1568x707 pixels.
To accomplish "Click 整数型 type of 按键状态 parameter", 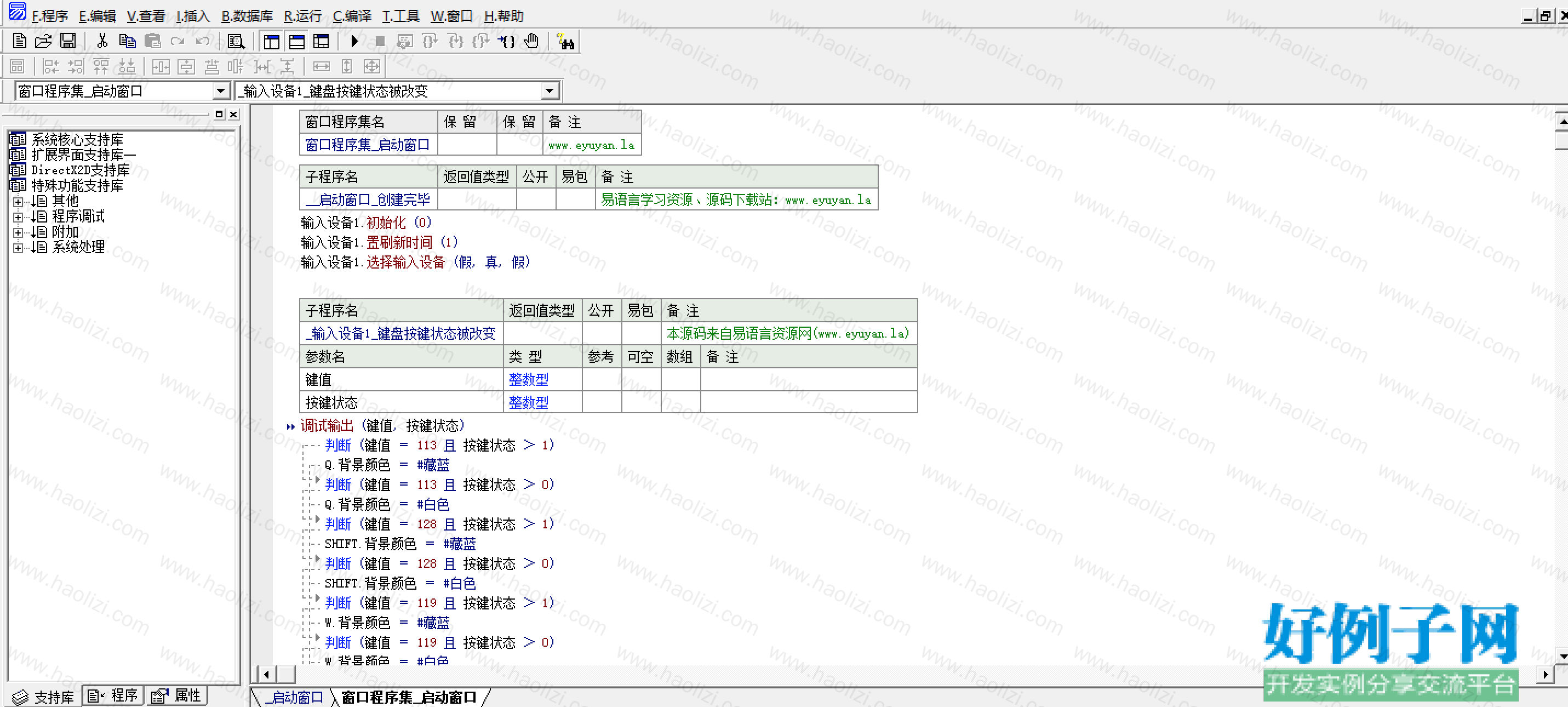I will tap(528, 402).
